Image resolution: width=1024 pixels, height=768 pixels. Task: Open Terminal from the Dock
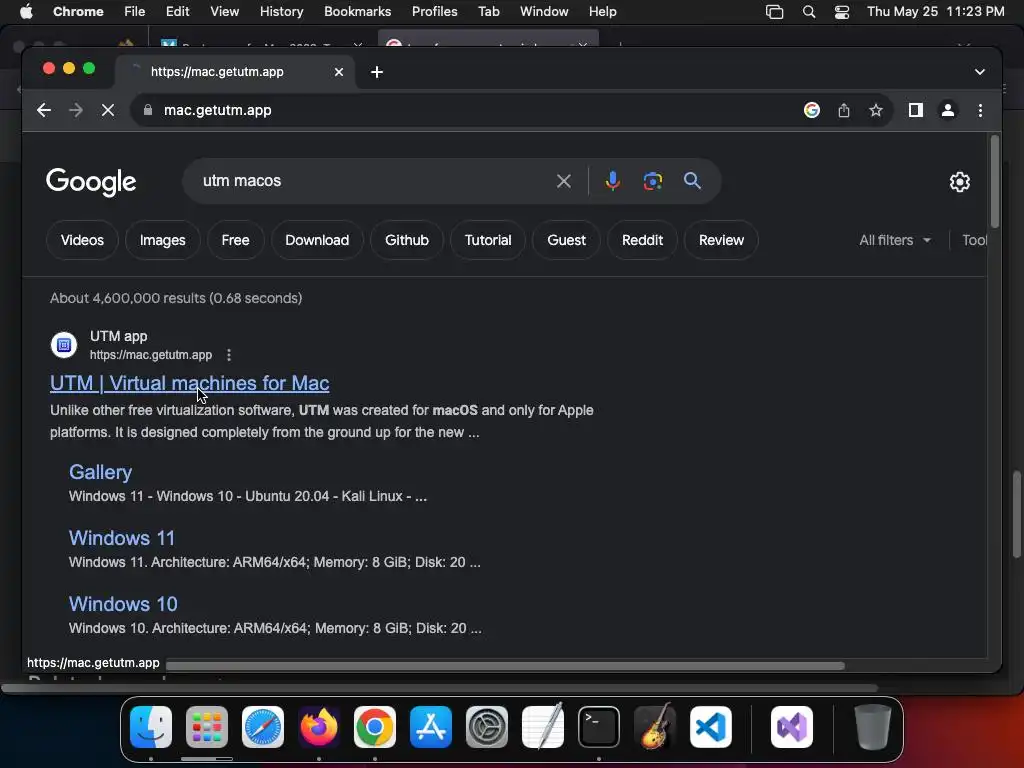pos(599,727)
